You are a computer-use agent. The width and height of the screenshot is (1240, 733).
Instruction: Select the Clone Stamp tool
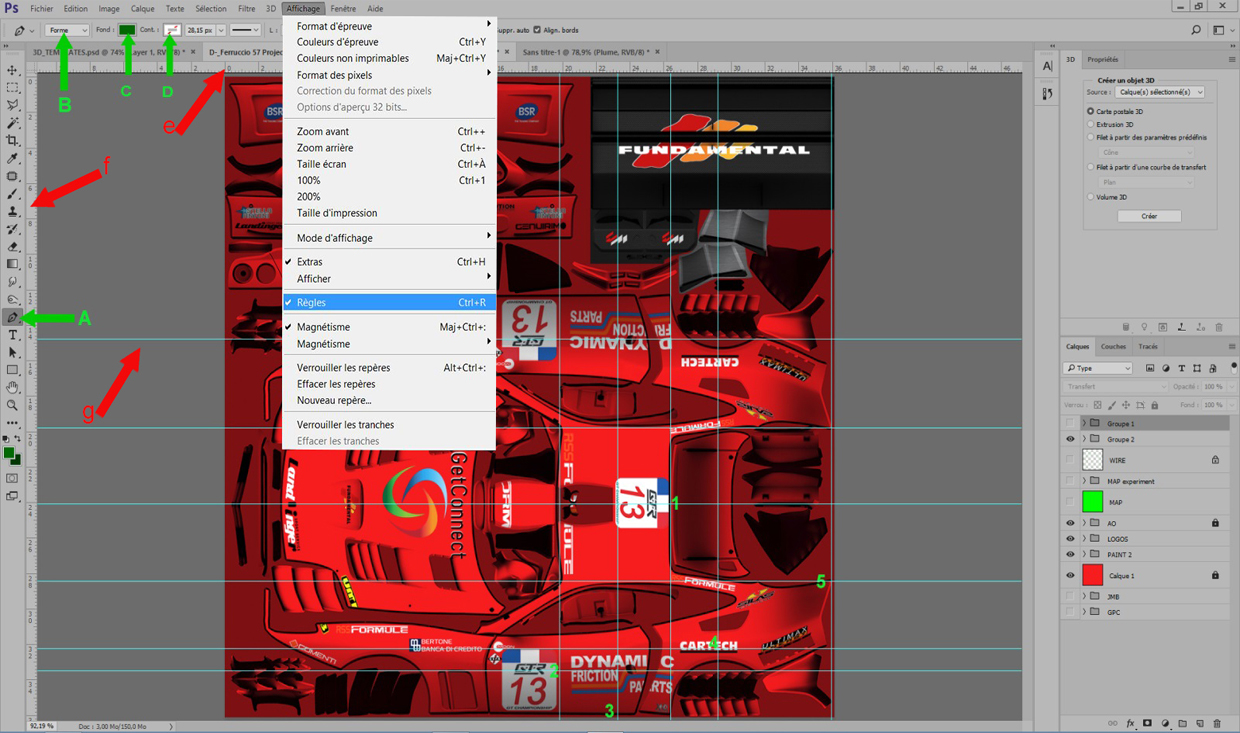point(13,212)
